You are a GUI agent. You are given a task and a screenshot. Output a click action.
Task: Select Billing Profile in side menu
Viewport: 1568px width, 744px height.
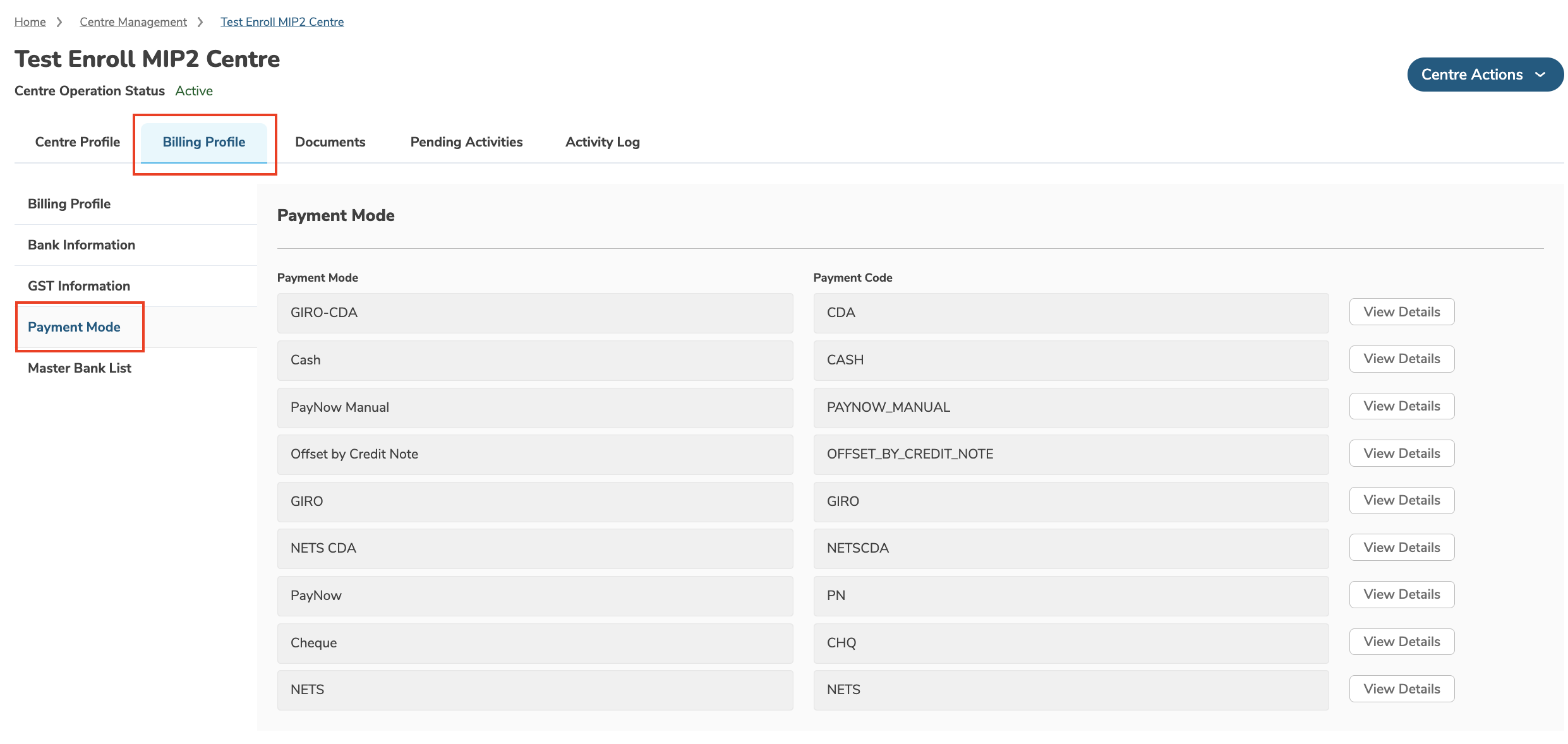tap(69, 204)
